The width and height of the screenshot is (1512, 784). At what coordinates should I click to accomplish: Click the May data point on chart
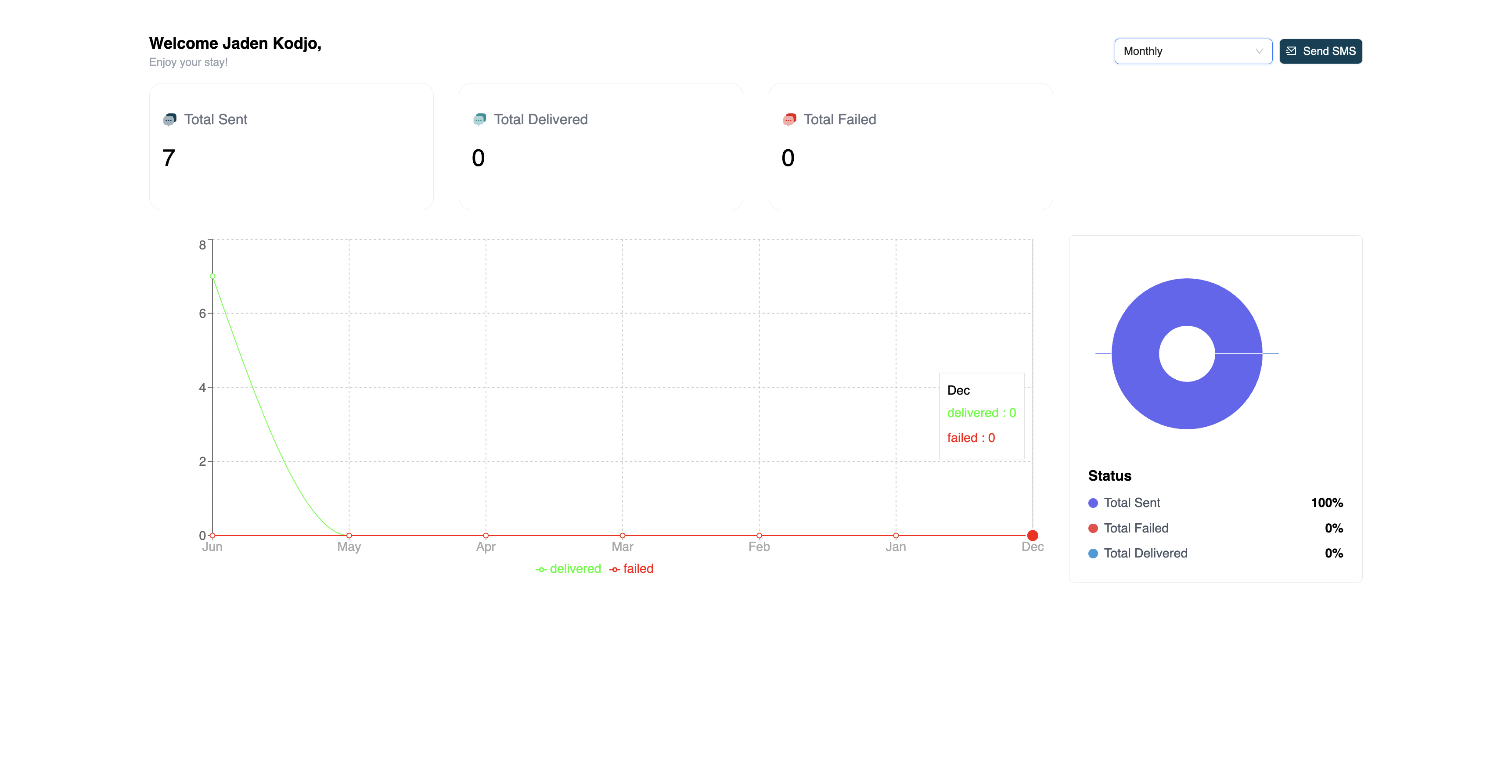coord(349,535)
